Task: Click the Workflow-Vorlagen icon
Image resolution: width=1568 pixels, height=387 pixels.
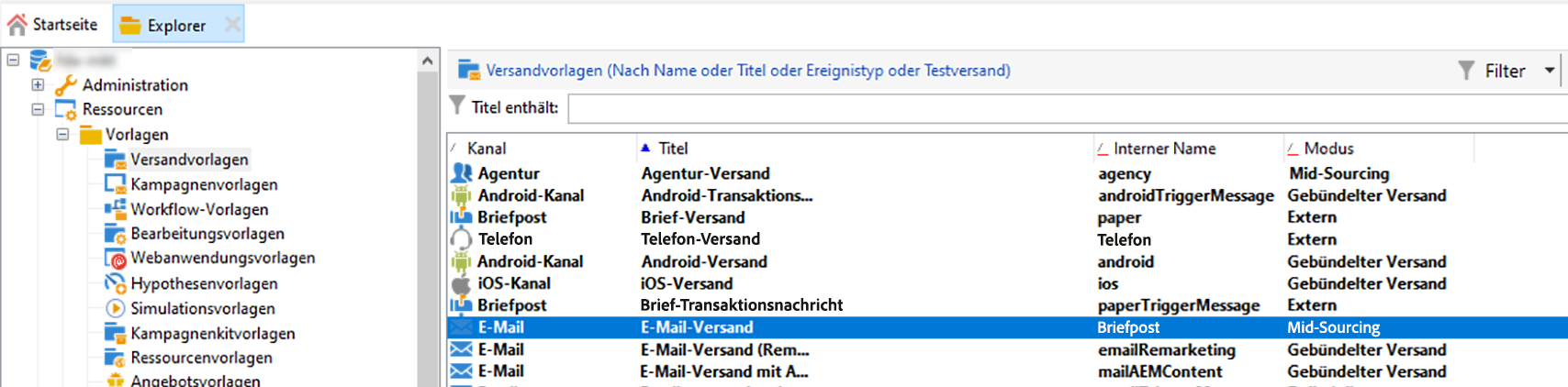Action: pos(116,209)
